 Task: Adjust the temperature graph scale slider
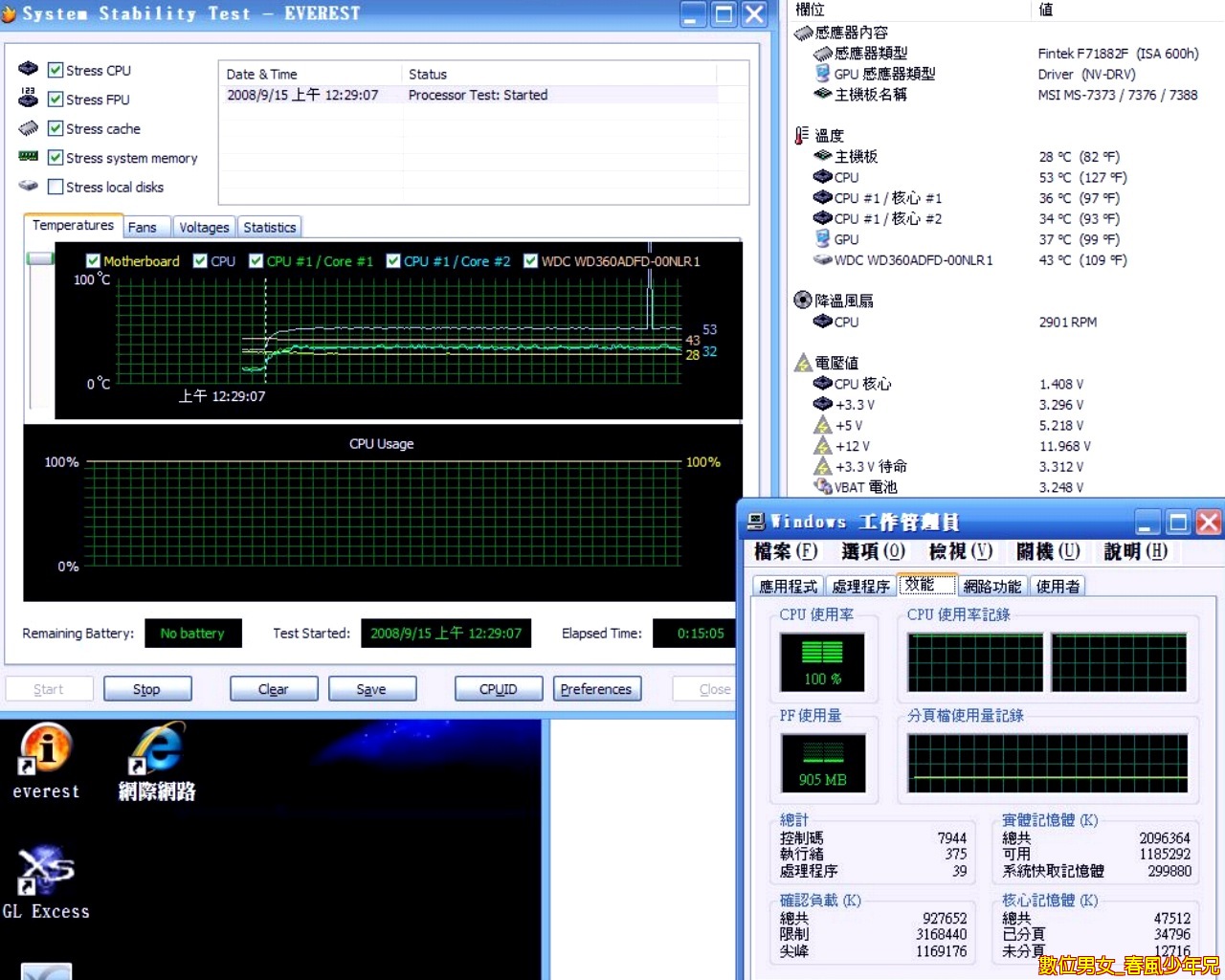39,258
